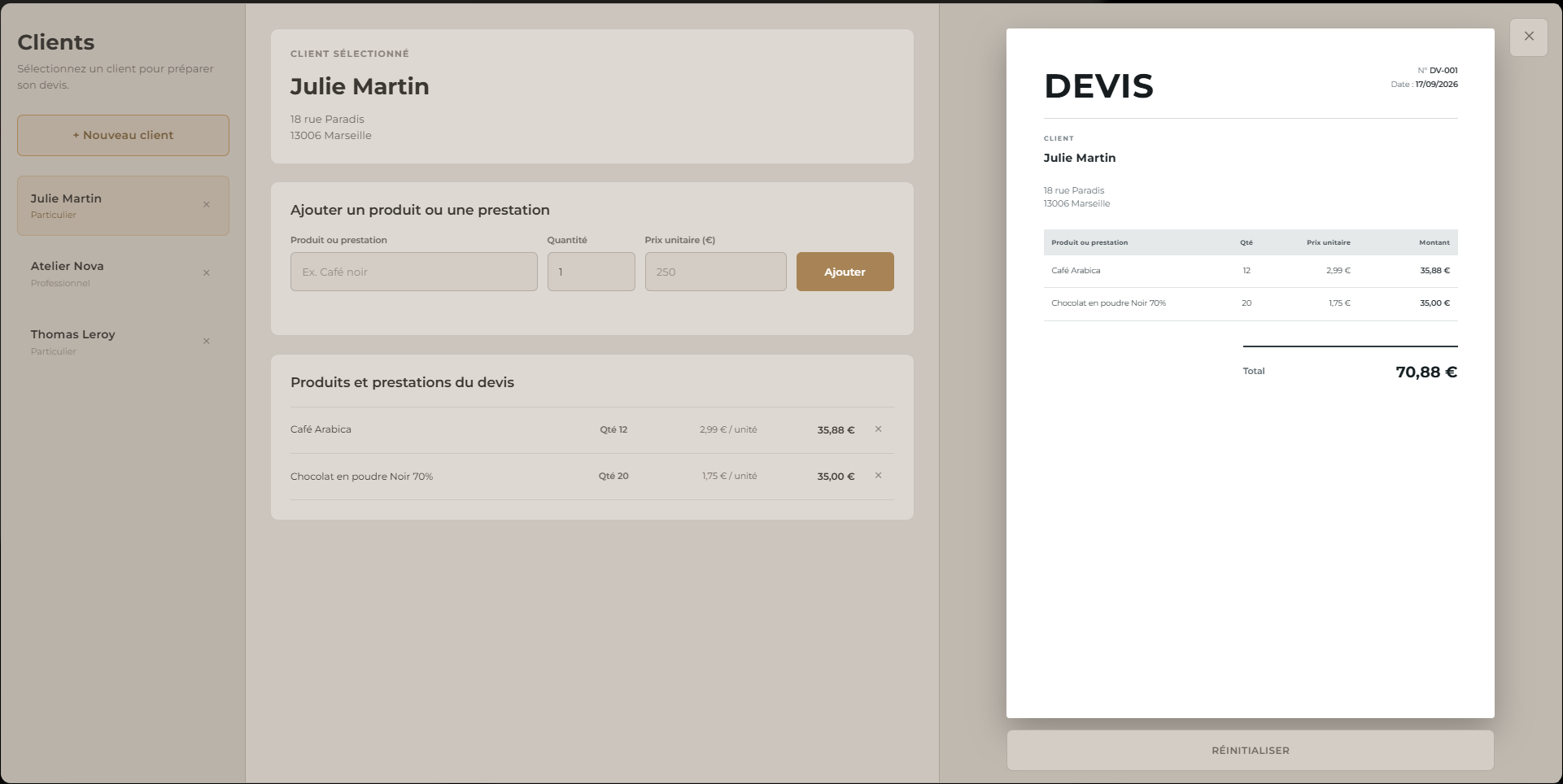This screenshot has height=784, width=1563.
Task: Click Café Arabica row in products list
Action: (x=592, y=430)
